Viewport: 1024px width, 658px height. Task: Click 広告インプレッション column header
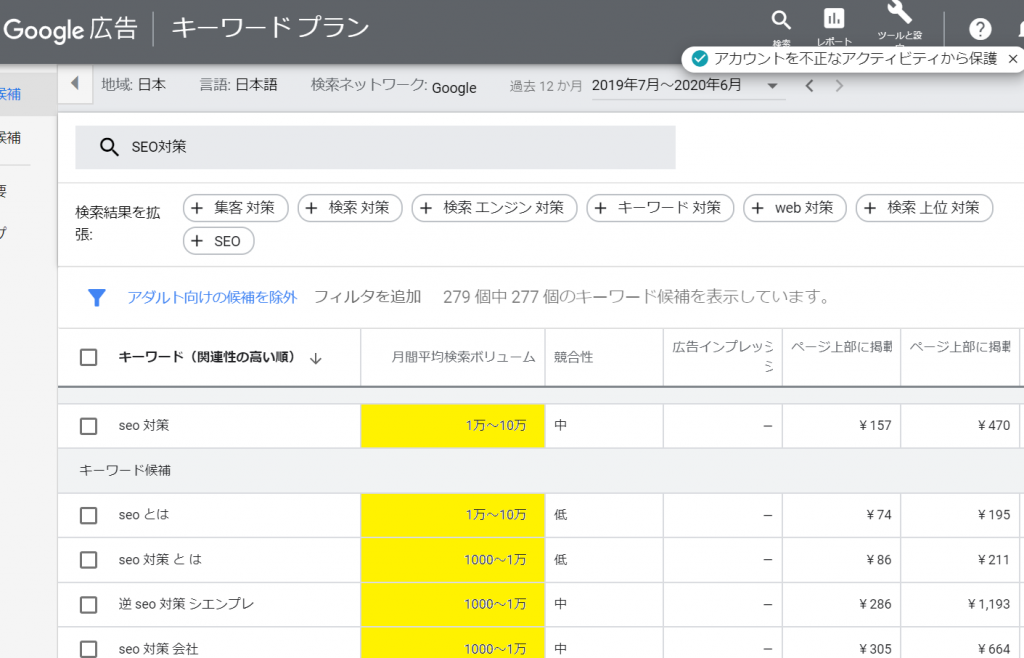[x=723, y=356]
